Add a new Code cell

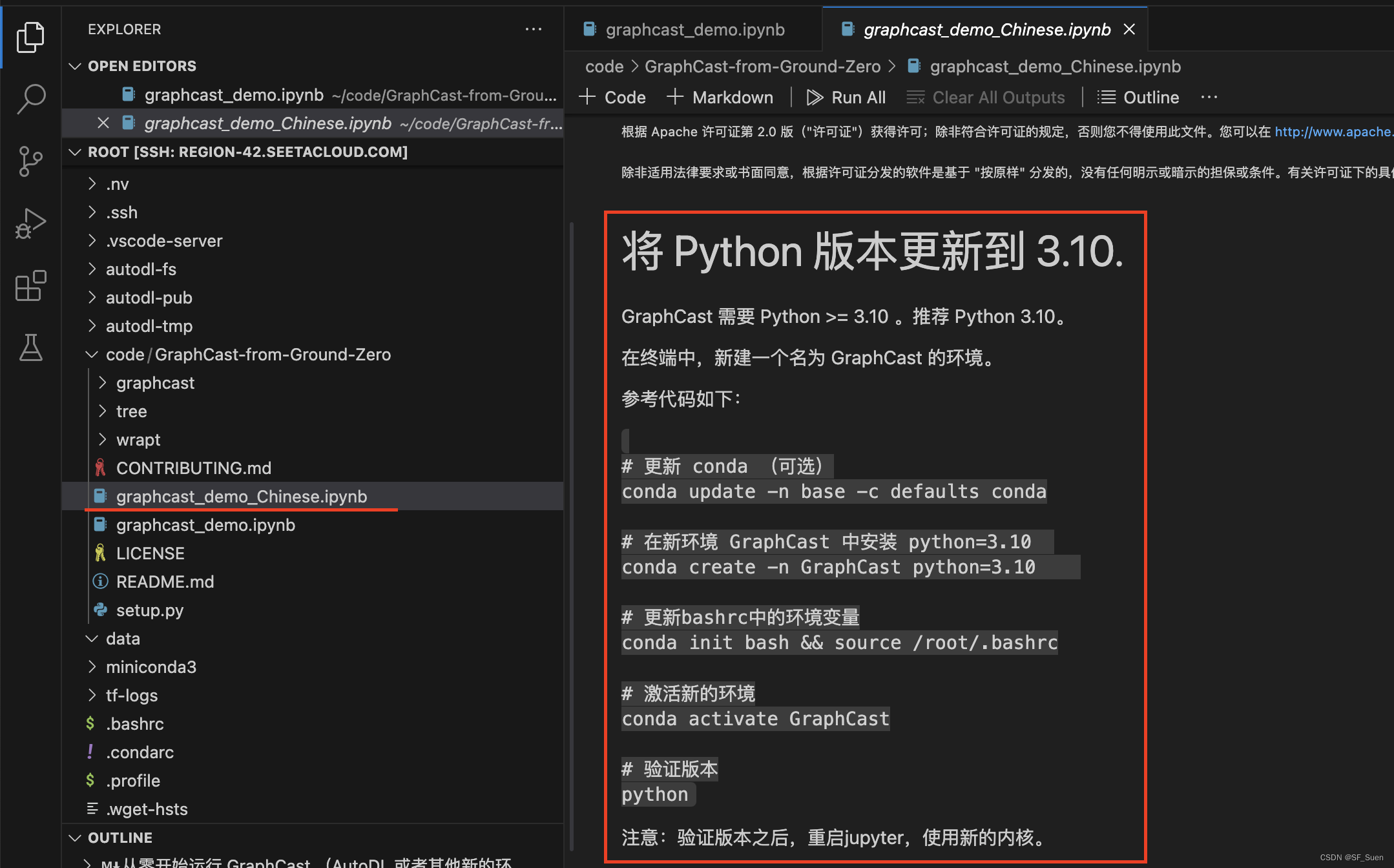pos(612,97)
